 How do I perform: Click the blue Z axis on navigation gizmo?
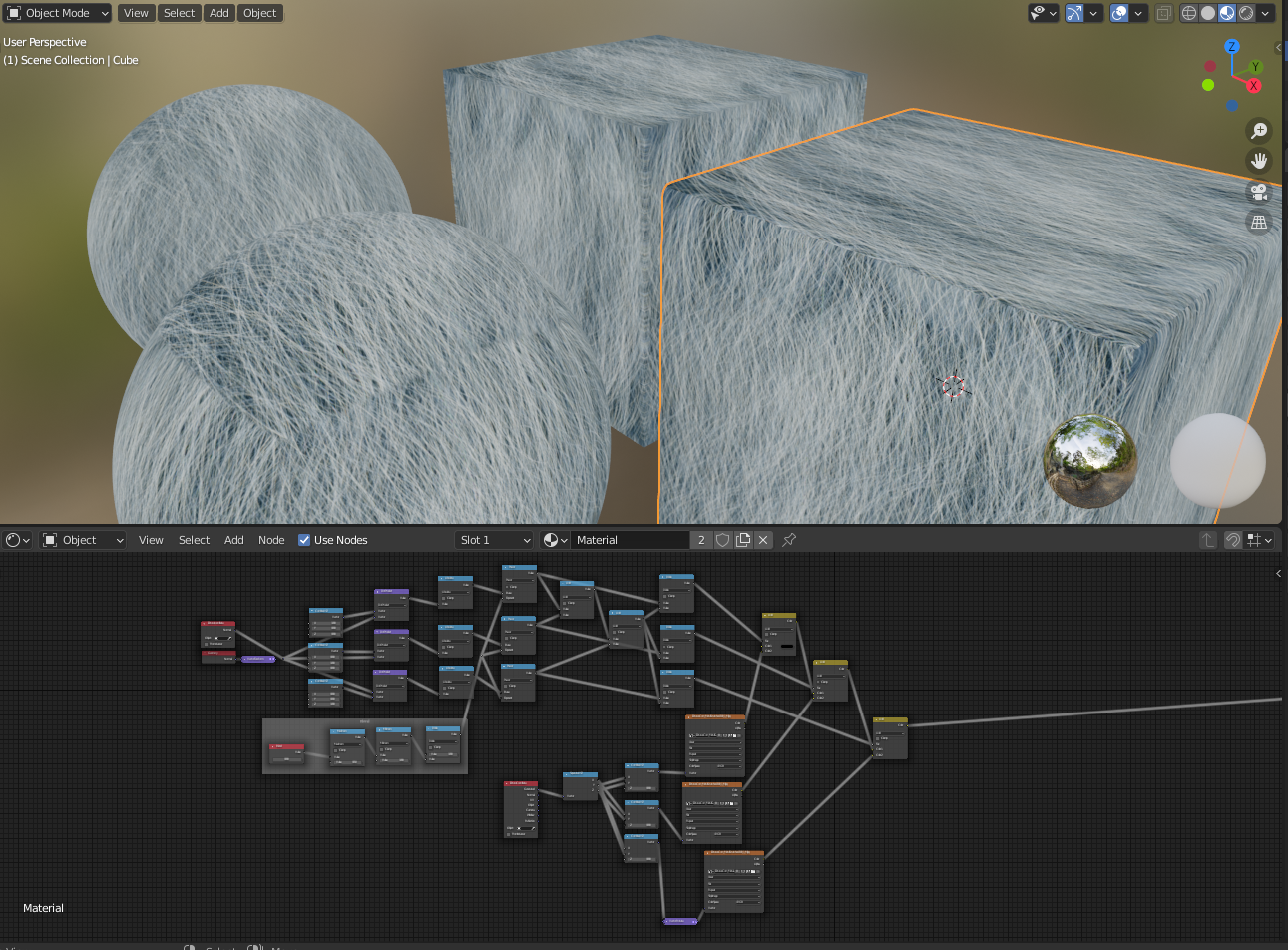(1232, 47)
